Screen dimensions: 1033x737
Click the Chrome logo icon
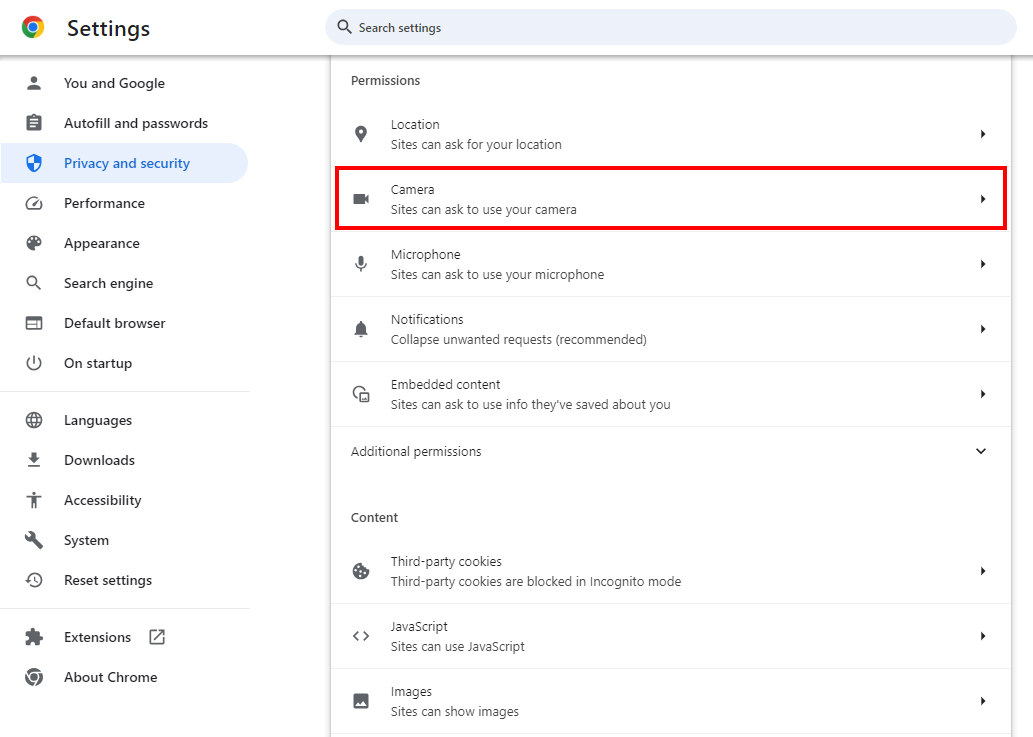(33, 28)
